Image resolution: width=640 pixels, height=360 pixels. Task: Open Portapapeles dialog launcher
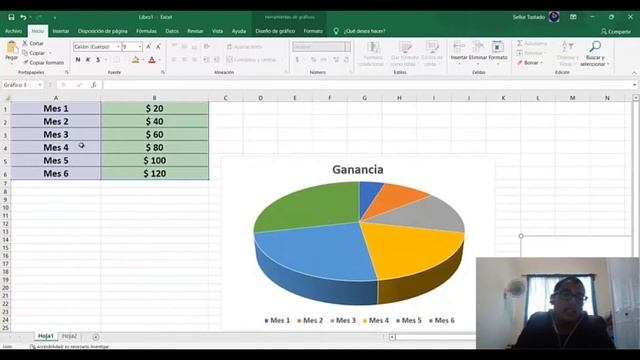click(x=67, y=72)
